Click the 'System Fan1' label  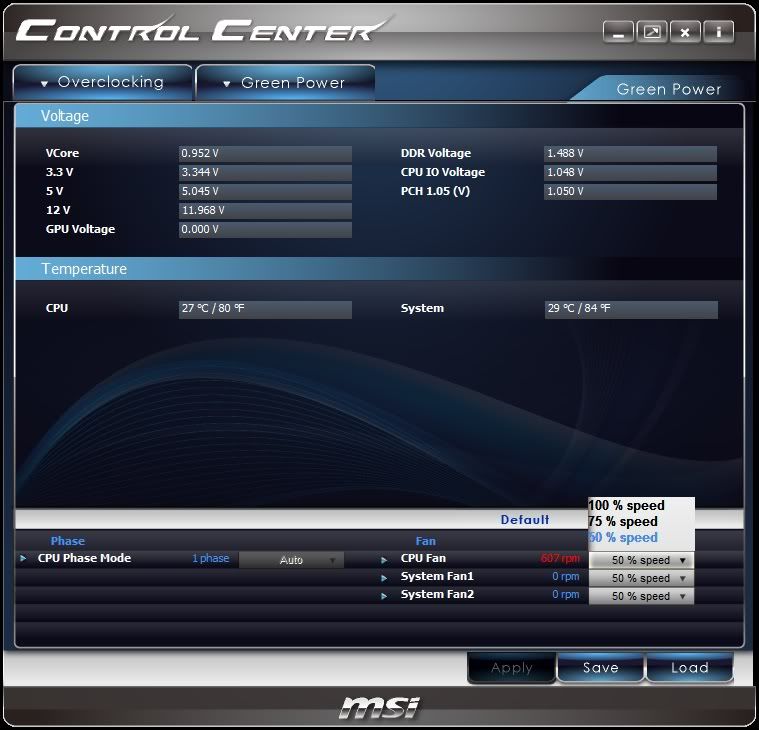click(437, 577)
